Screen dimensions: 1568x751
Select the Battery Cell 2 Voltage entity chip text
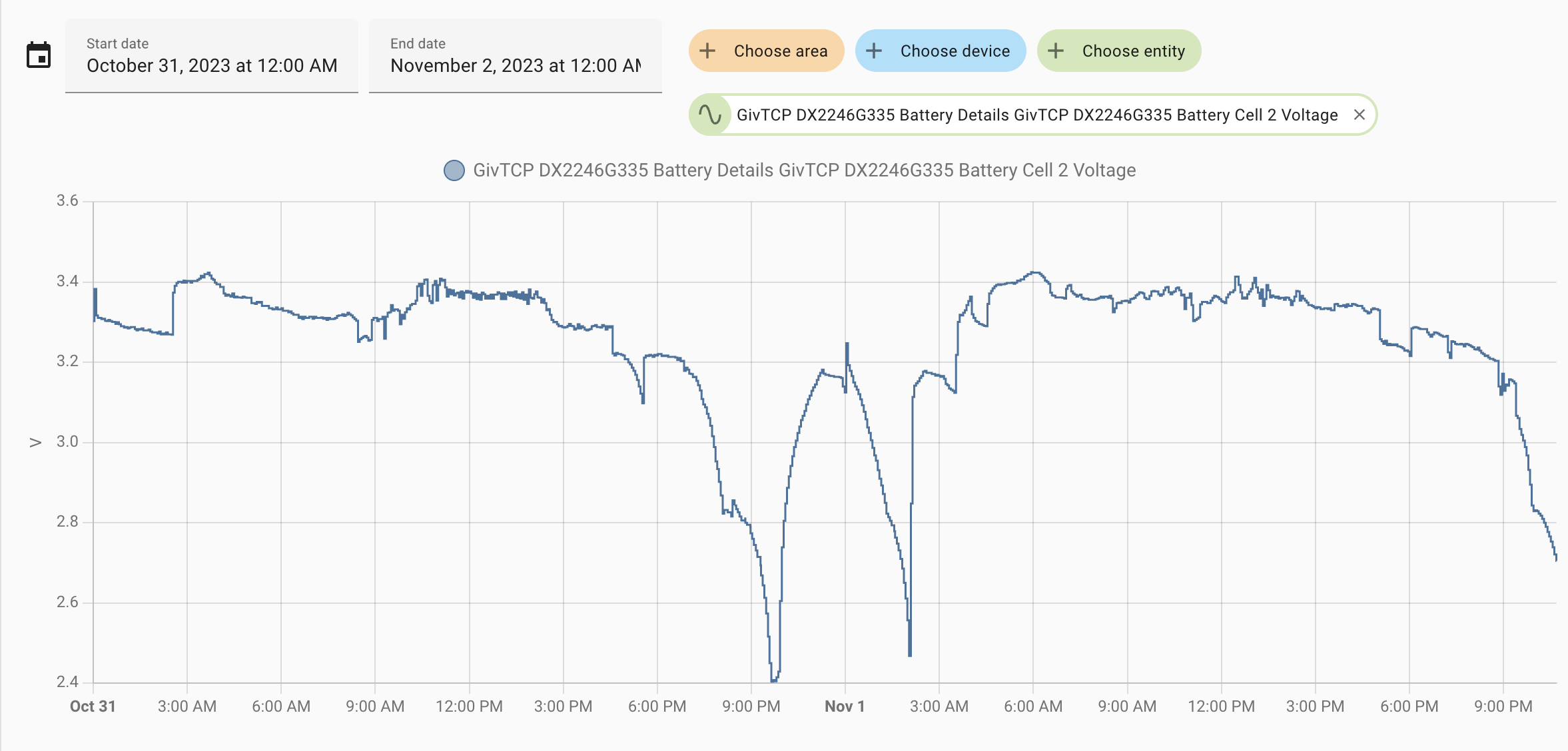coord(1037,115)
